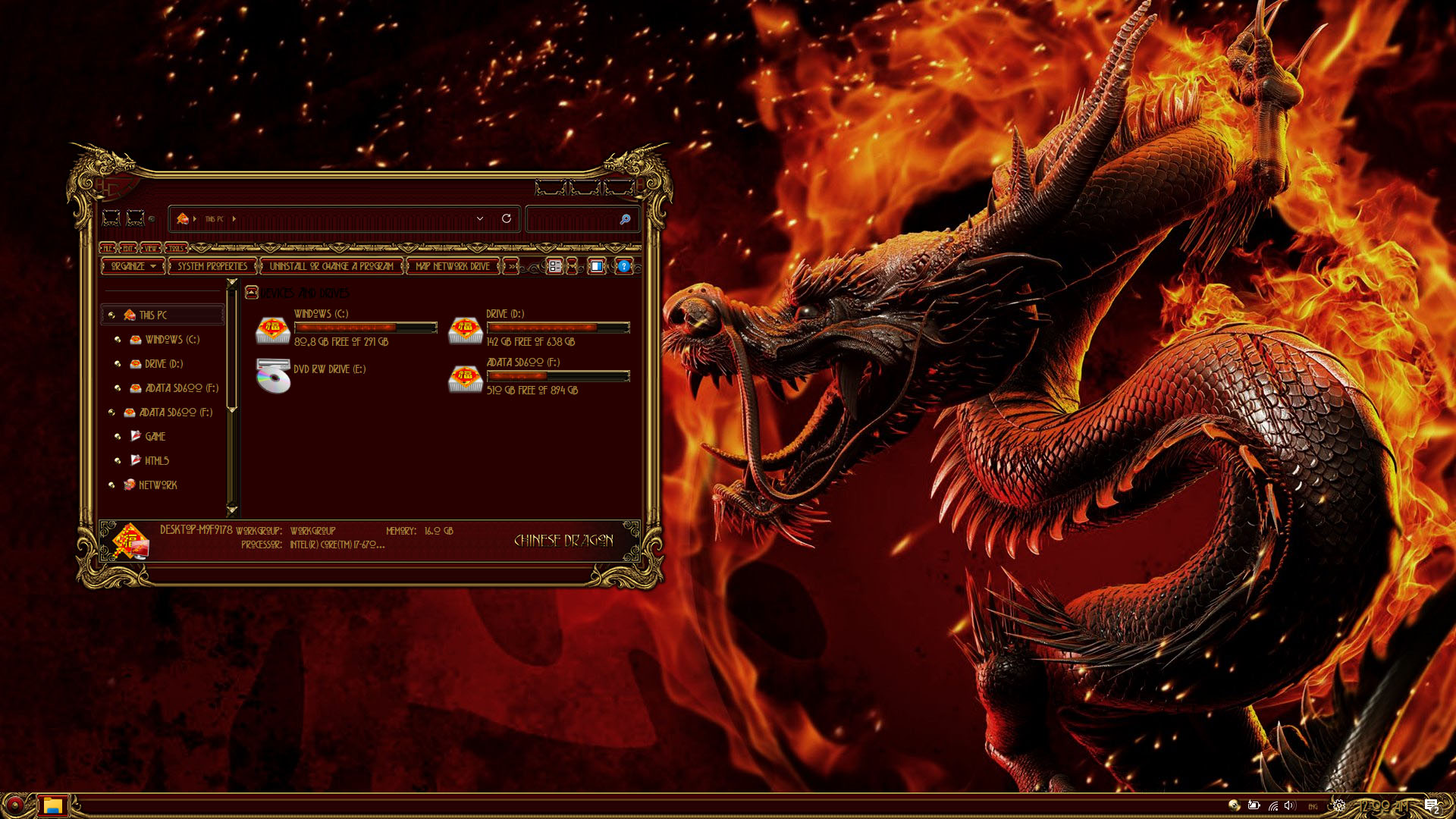
Task: Select the Windows (C:) drive icon
Action: click(273, 330)
